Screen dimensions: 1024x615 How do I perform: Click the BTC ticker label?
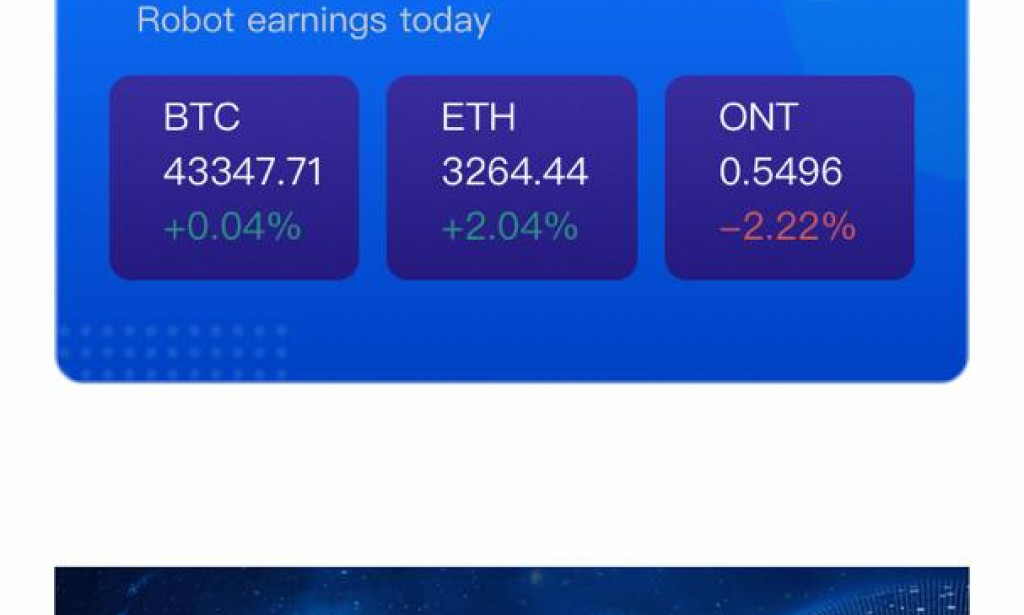(x=199, y=117)
